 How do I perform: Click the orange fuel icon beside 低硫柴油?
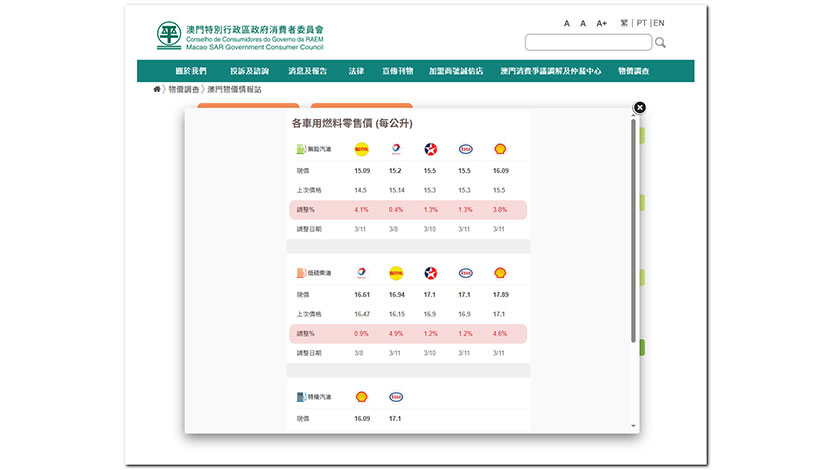coord(301,273)
